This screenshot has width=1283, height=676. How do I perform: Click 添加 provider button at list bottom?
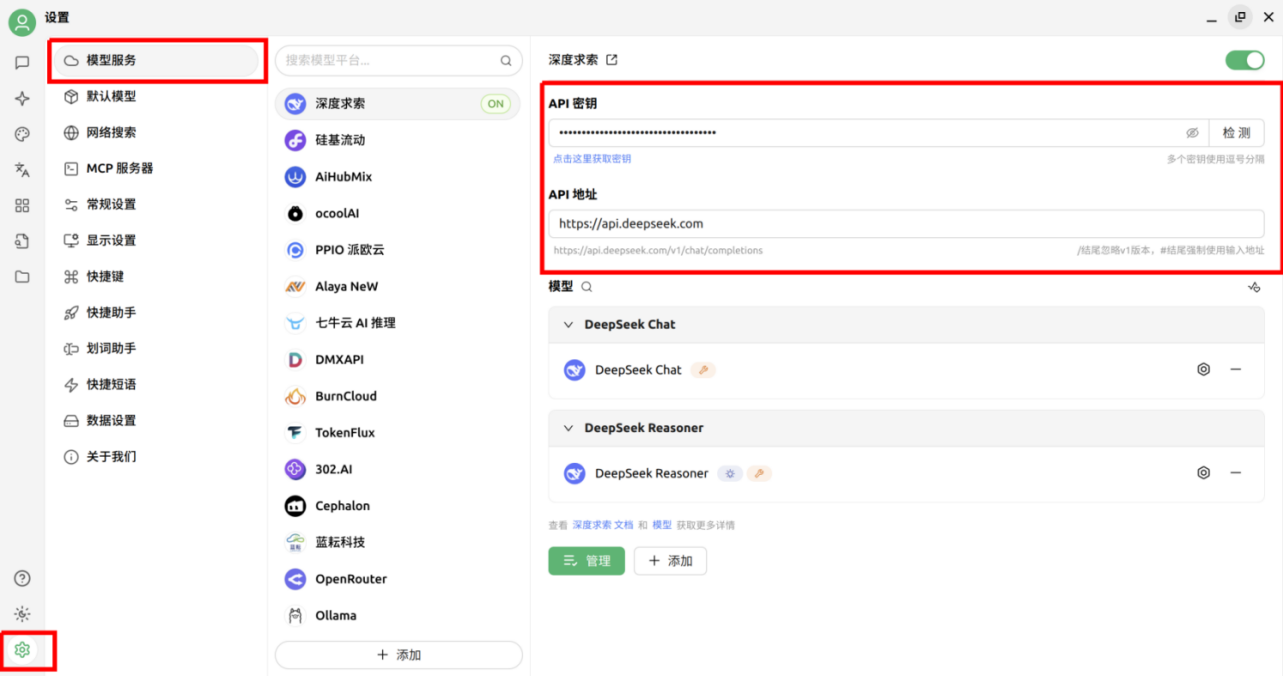399,655
